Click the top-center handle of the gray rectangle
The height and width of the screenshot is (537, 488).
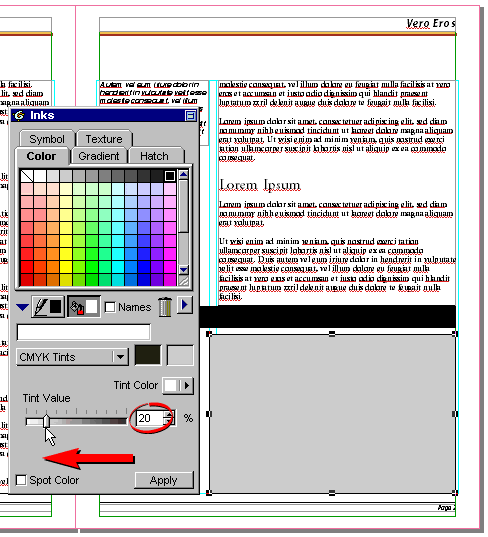[332, 334]
